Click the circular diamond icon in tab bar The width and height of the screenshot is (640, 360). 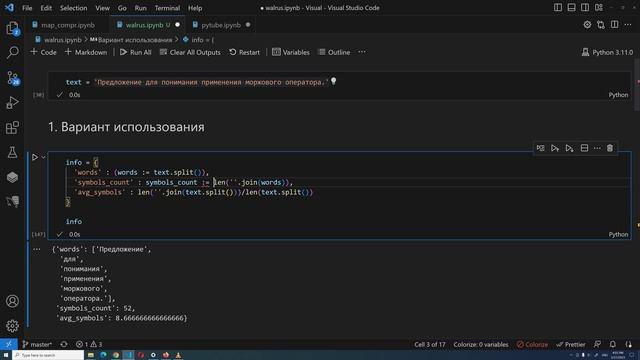(x=587, y=24)
